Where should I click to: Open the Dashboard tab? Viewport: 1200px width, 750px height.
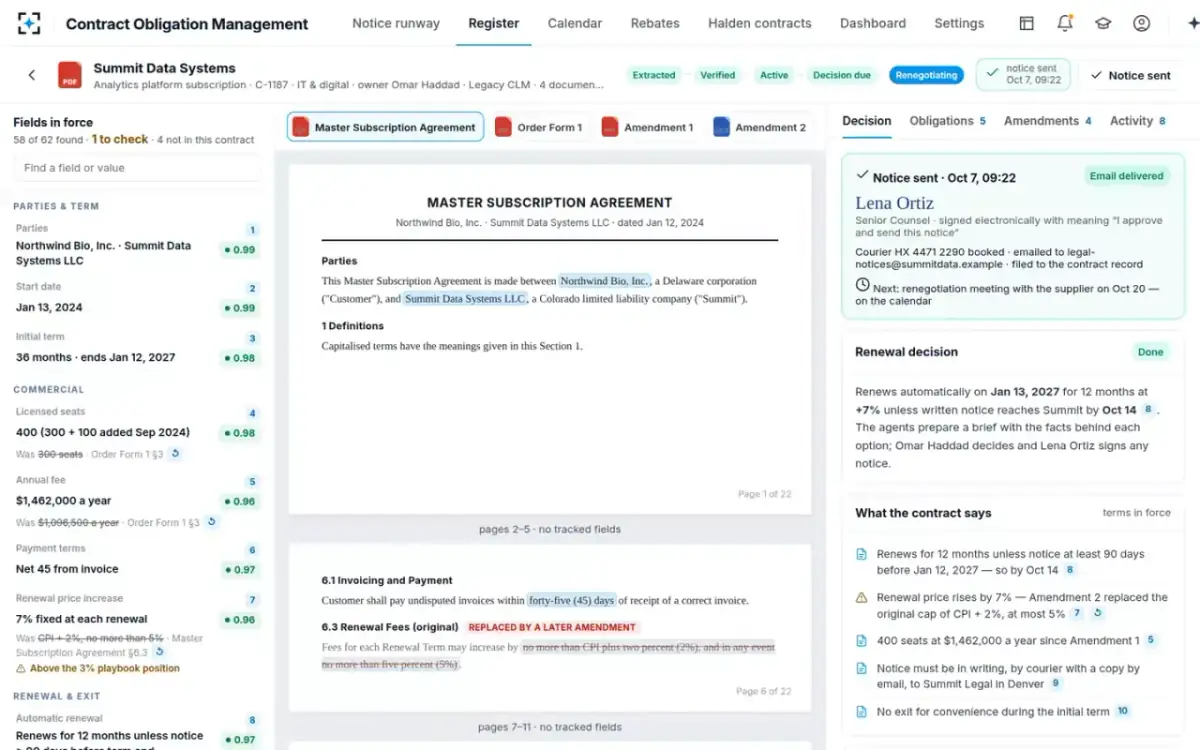tap(873, 23)
